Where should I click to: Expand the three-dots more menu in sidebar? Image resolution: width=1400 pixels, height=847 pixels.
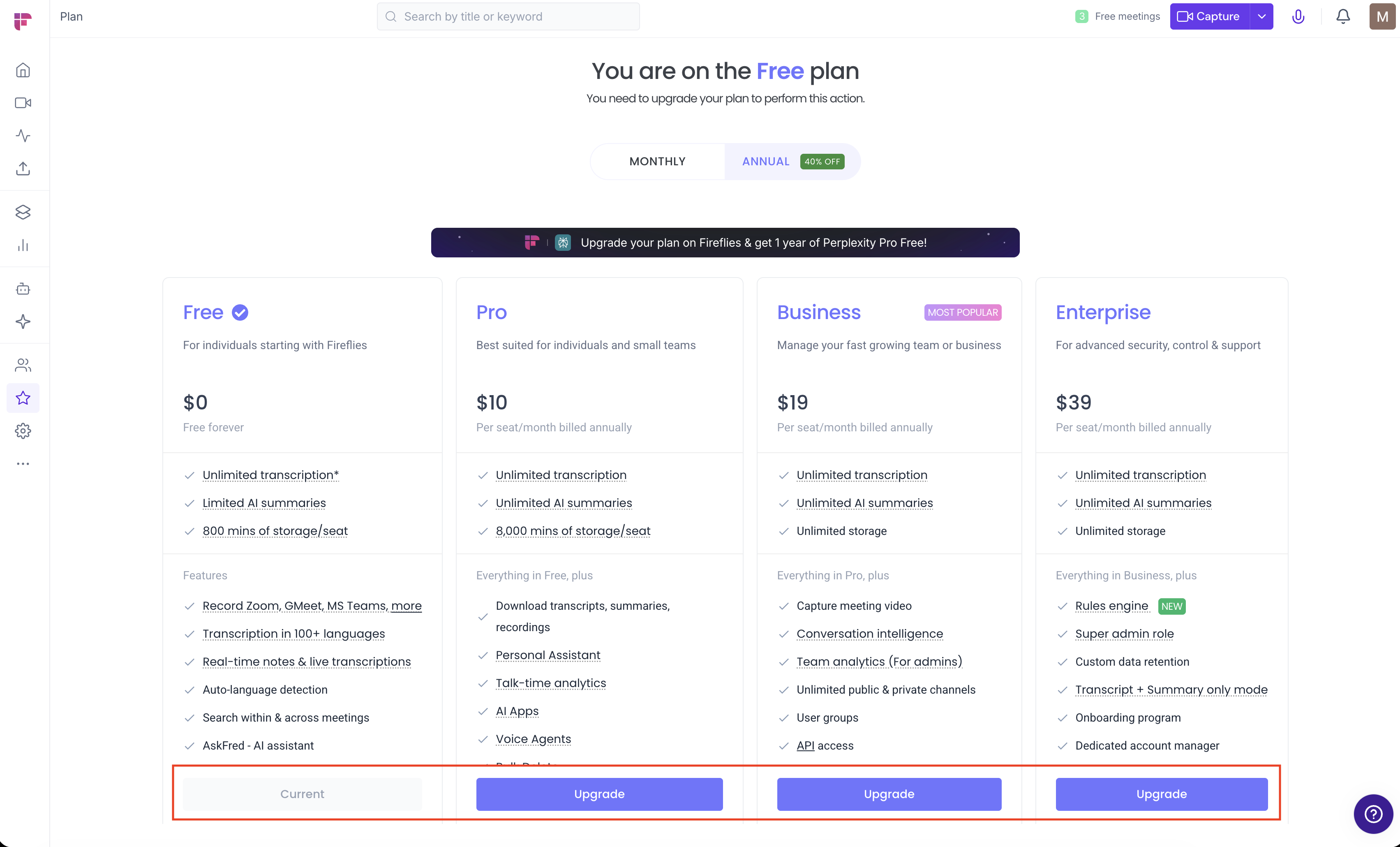click(23, 464)
